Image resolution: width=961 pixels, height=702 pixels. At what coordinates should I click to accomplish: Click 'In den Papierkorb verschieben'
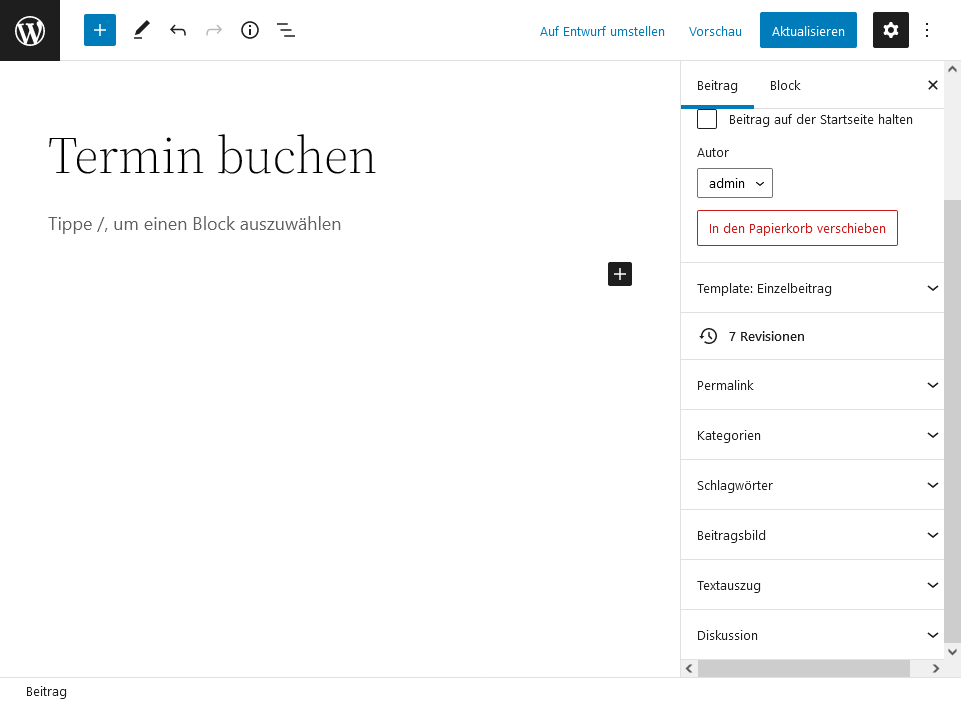(797, 228)
